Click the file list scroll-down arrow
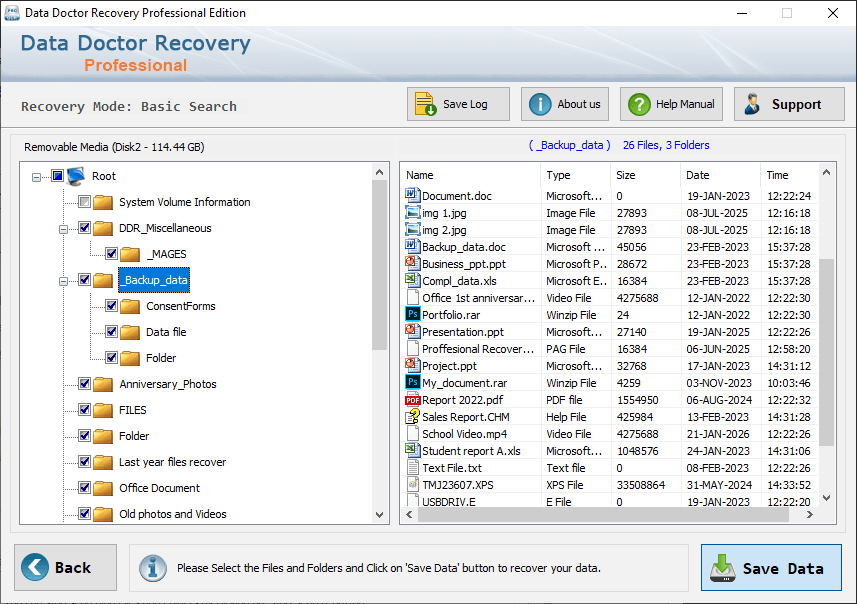Image resolution: width=857 pixels, height=604 pixels. click(826, 498)
